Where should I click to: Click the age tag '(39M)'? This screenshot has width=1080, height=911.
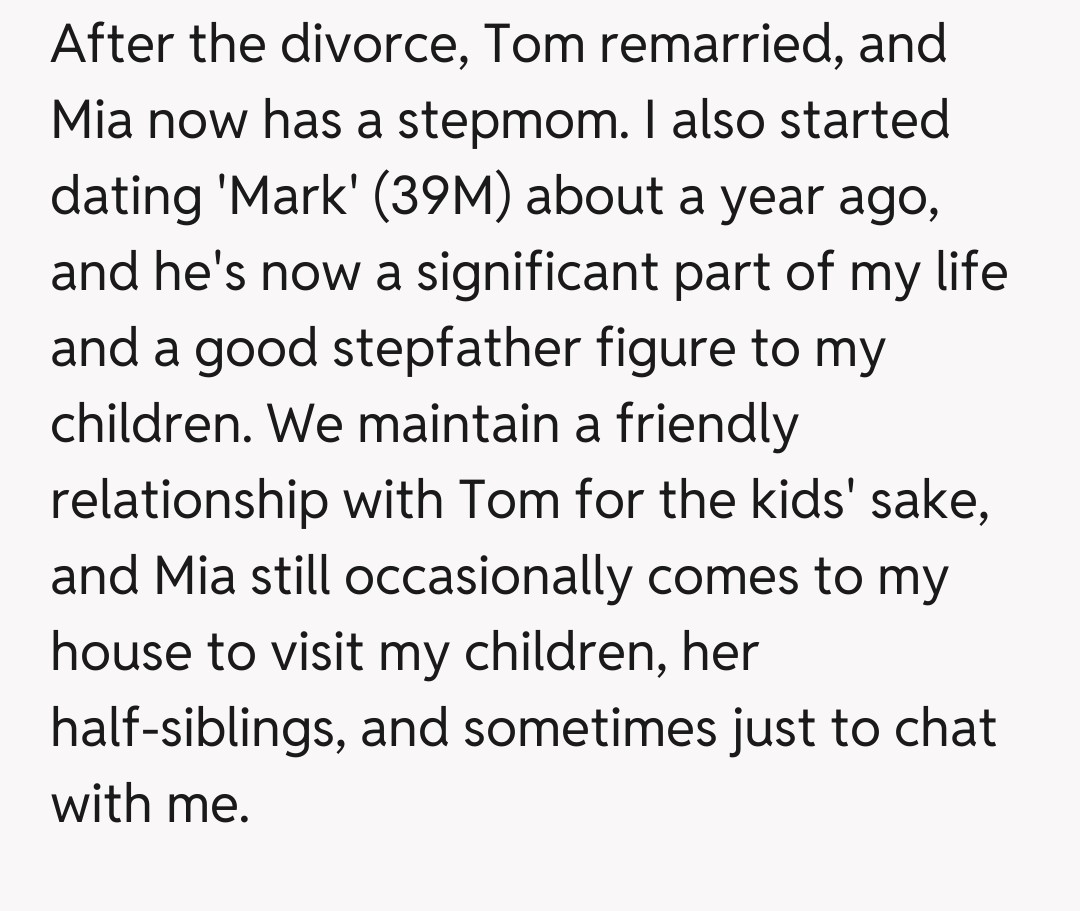(446, 197)
